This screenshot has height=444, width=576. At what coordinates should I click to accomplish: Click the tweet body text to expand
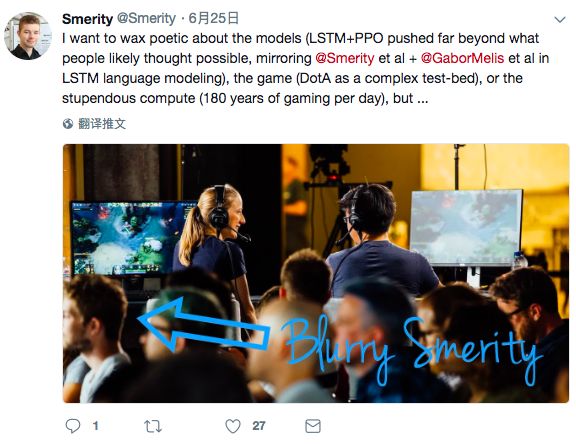tap(305, 68)
